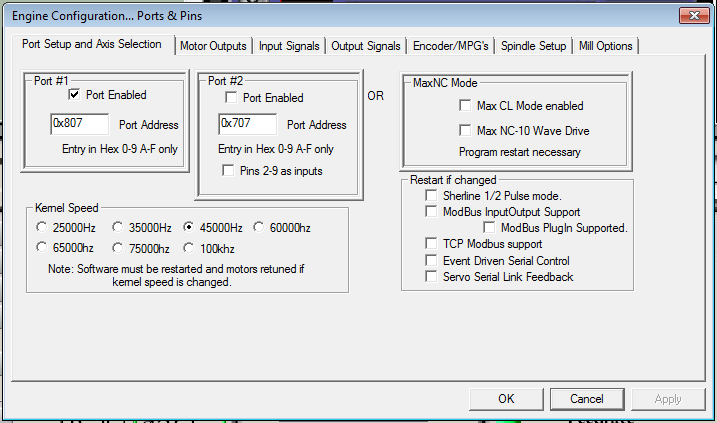Click Port #2 address field 0x707
This screenshot has width=717, height=423.
[x=247, y=123]
